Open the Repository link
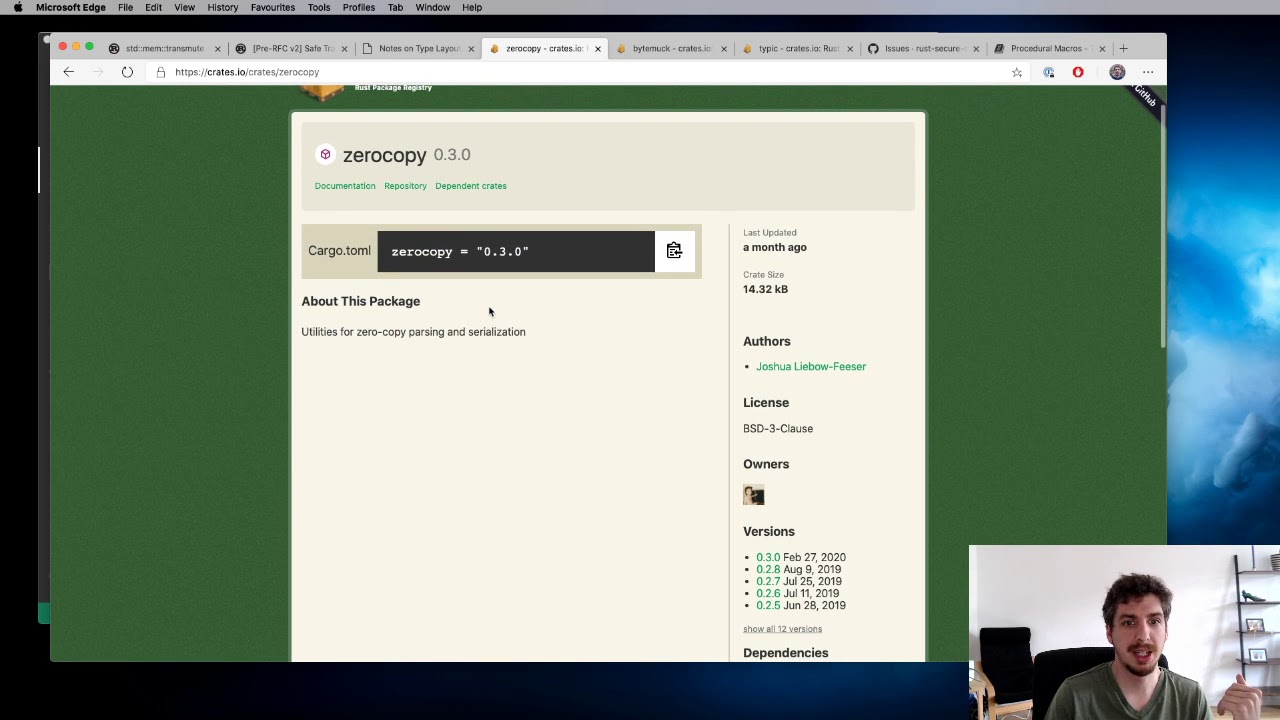 pos(405,186)
